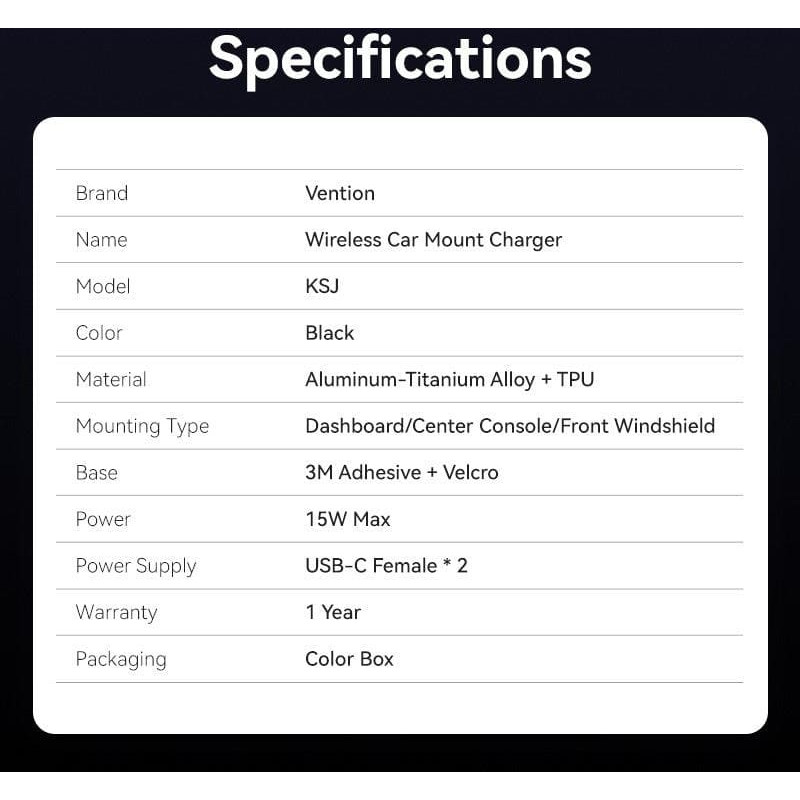Screen dimensions: 800x800
Task: Select the Color Box packaging value
Action: 349,659
